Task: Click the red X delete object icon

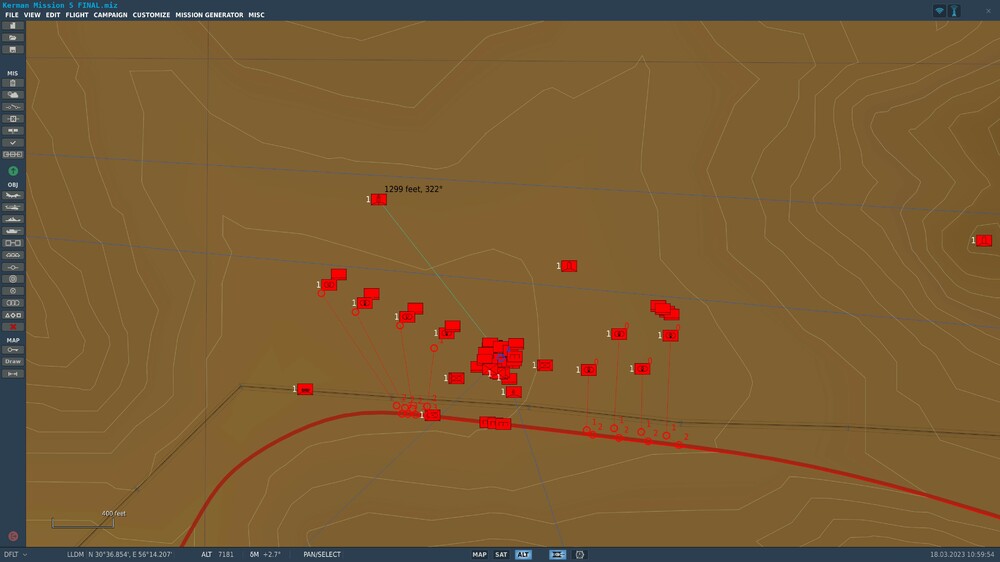Action: pos(13,327)
